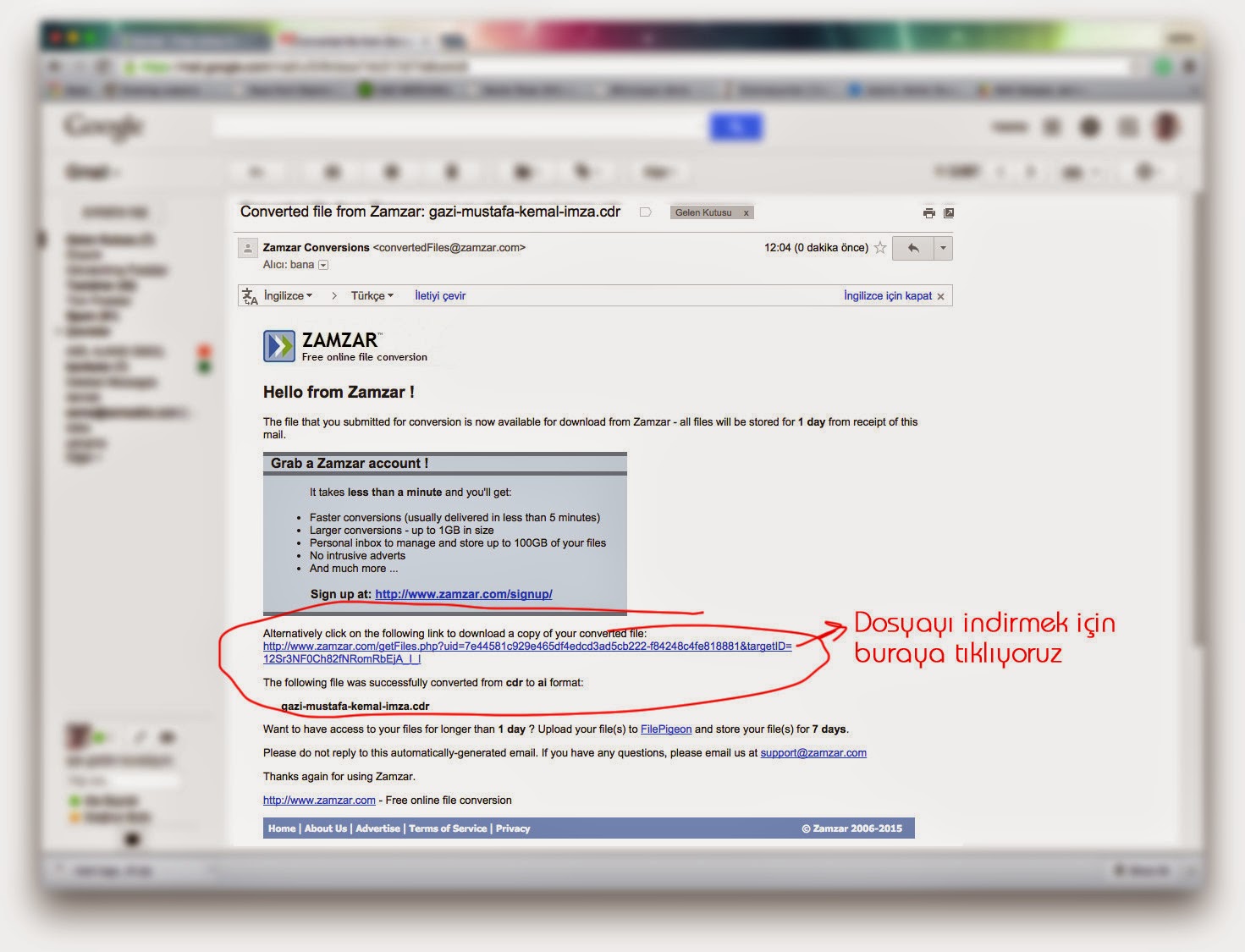This screenshot has width=1245, height=952.
Task: Click 'İngilizce için kapat' link
Action: 888,296
